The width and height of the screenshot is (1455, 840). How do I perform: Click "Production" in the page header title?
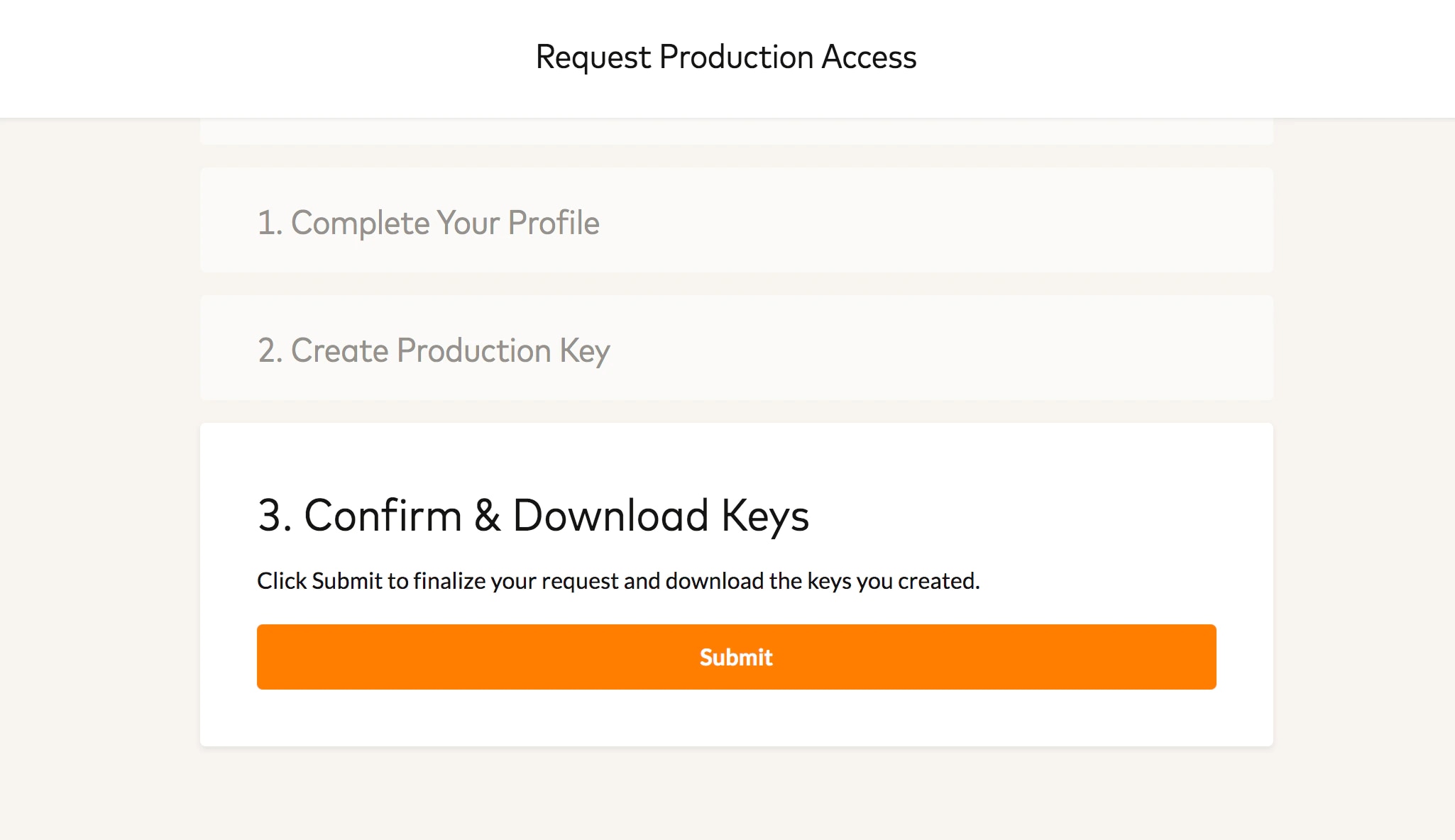coord(736,57)
